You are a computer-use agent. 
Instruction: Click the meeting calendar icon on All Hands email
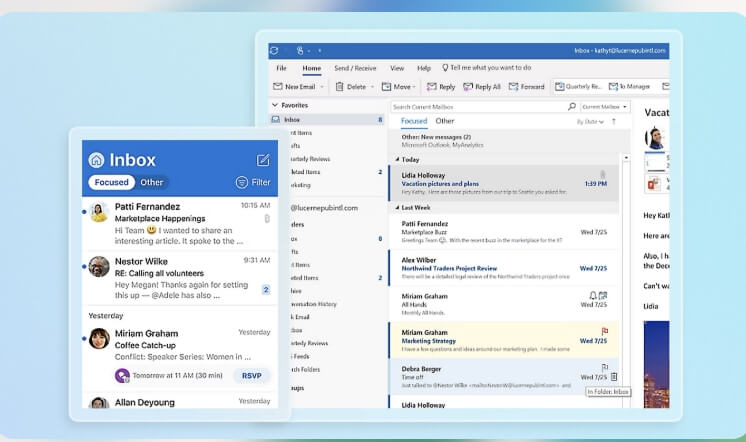603,295
